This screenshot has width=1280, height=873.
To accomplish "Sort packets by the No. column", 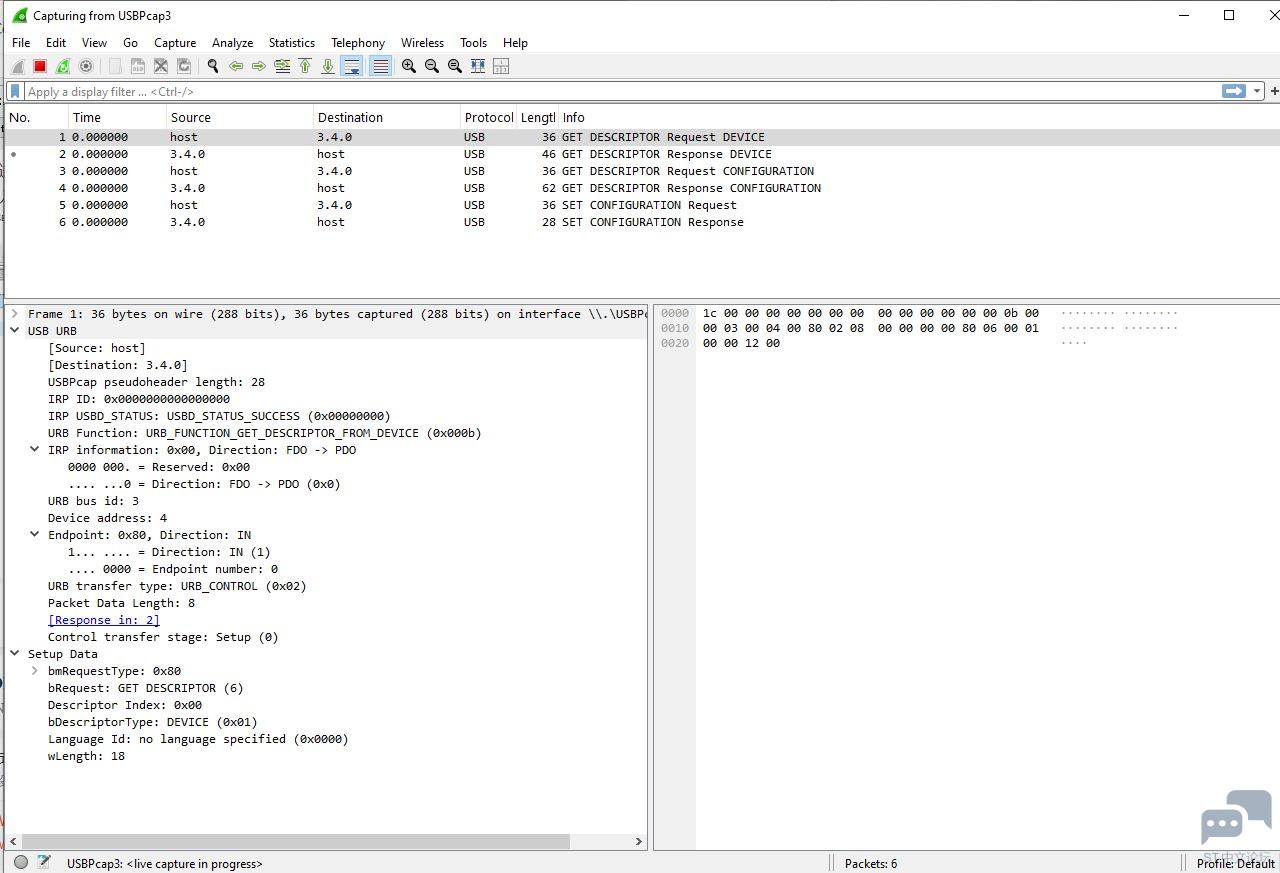I will click(x=36, y=117).
